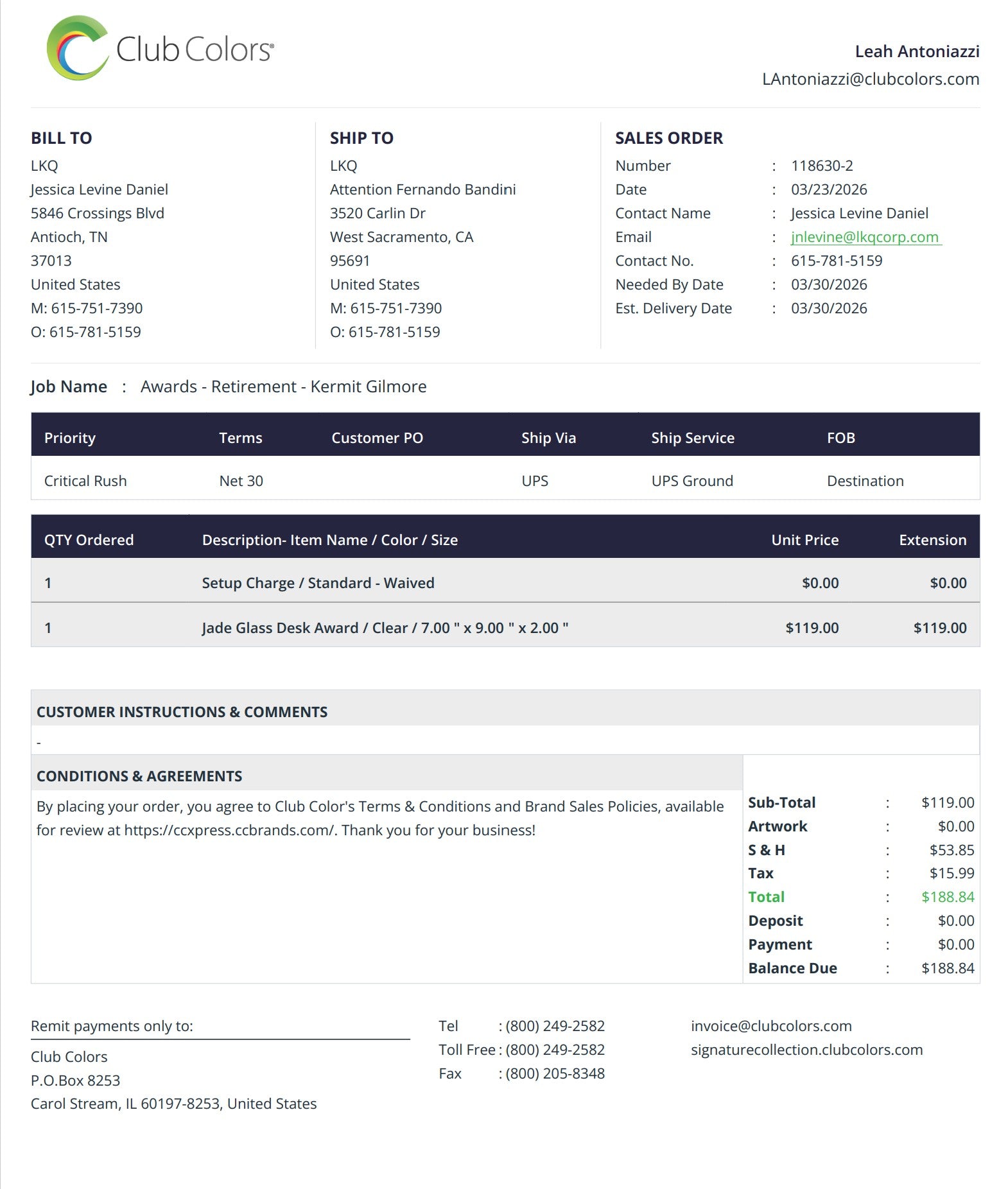1008x1189 pixels.
Task: Select the S & H amount $53.85
Action: (x=952, y=850)
